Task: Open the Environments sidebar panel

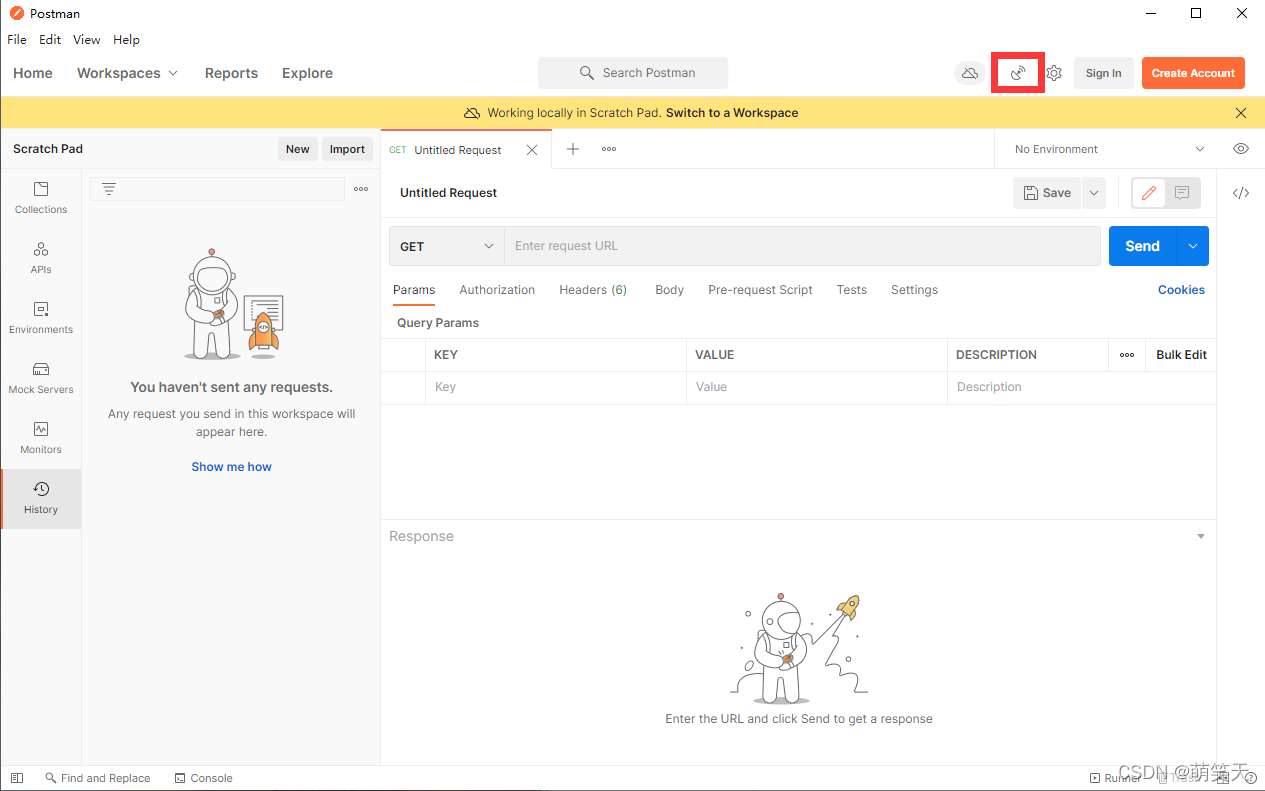Action: [x=41, y=318]
